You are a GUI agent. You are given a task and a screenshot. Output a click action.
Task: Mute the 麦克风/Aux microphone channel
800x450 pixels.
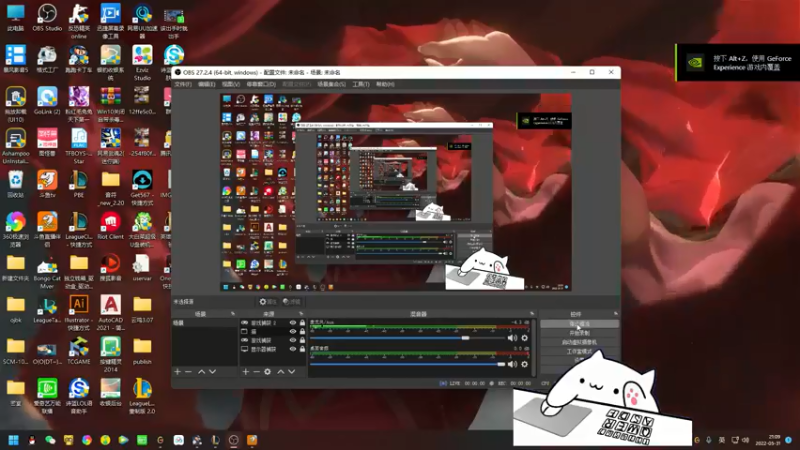coord(512,338)
